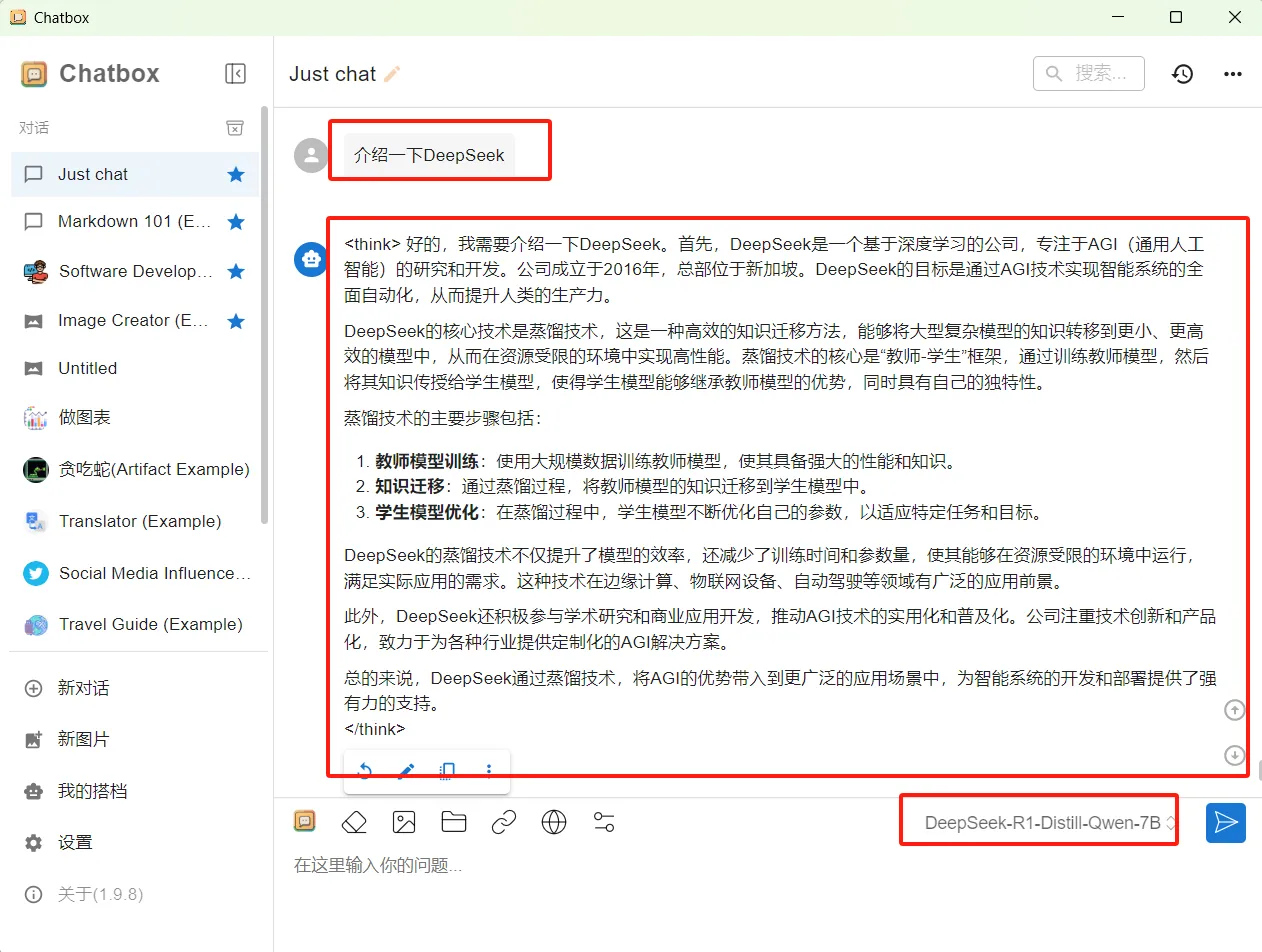Viewport: 1262px width, 952px height.
Task: Click the Chatbox logo icon in input toolbar
Action: [305, 821]
